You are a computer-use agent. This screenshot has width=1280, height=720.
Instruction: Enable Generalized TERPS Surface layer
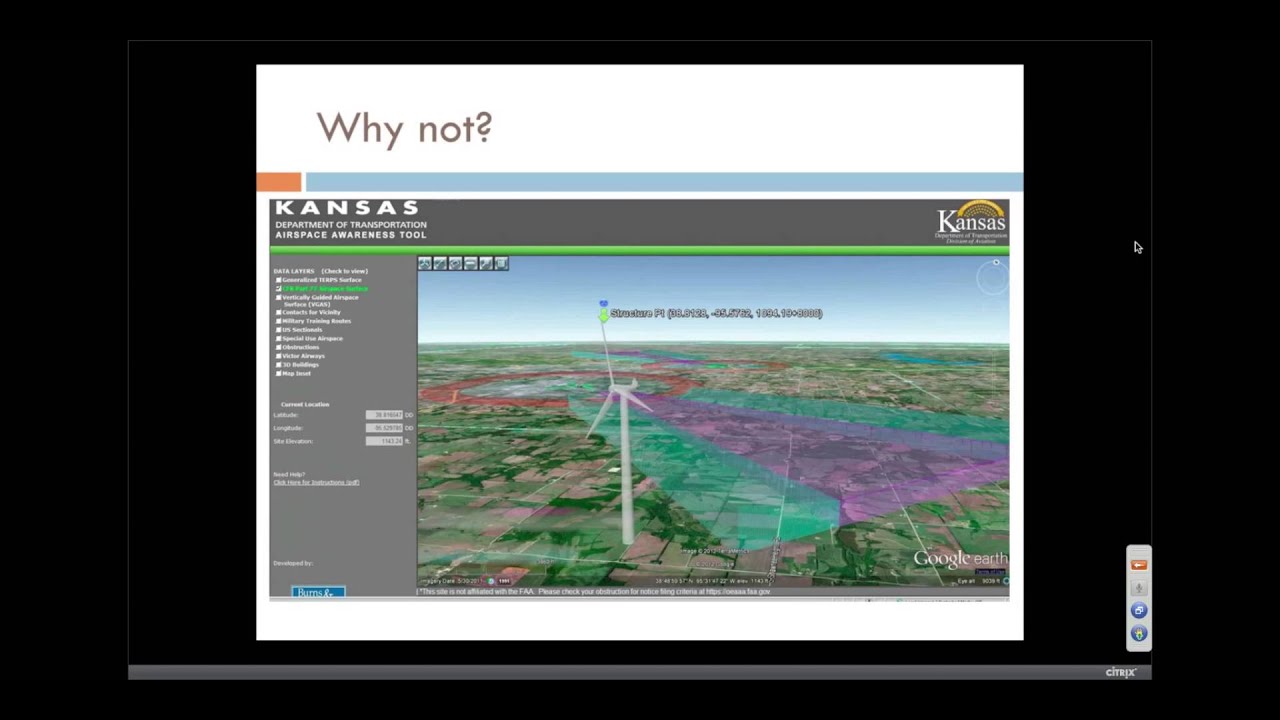(x=279, y=280)
